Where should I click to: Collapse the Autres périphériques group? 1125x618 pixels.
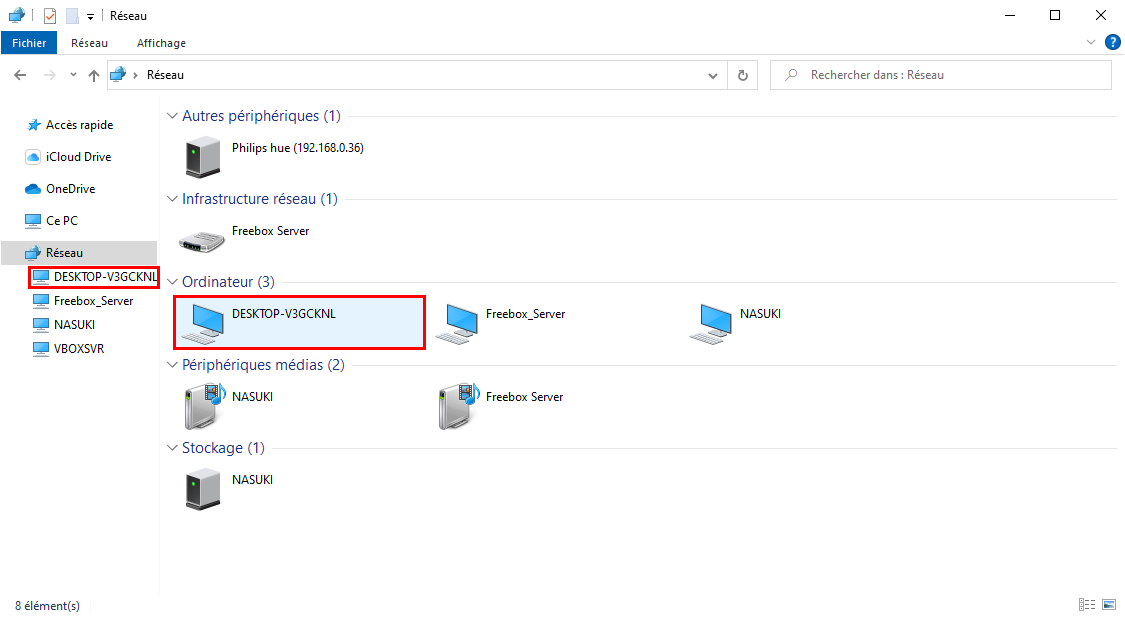point(172,116)
